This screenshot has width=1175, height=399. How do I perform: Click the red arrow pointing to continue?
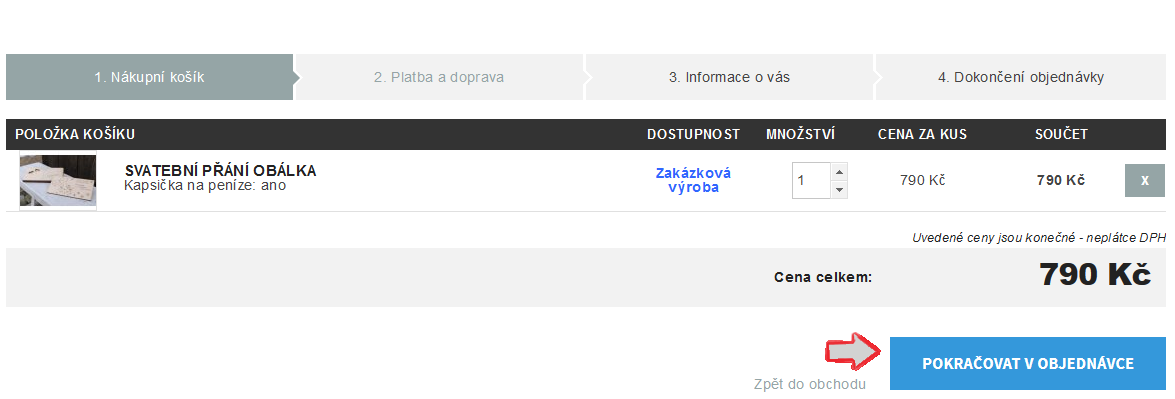853,352
